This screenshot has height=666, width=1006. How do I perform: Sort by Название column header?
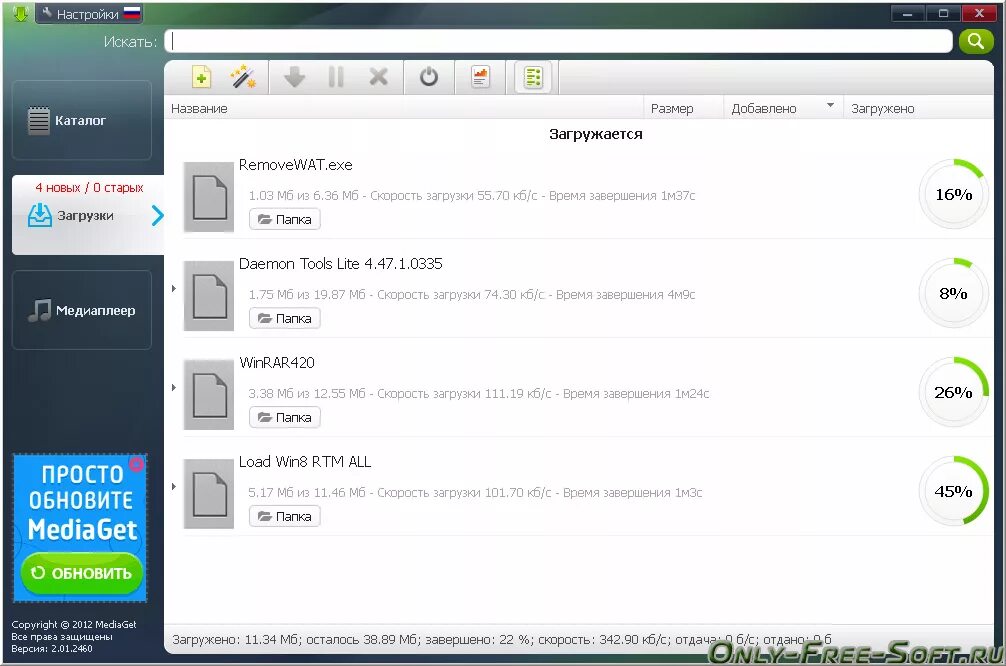(x=404, y=108)
